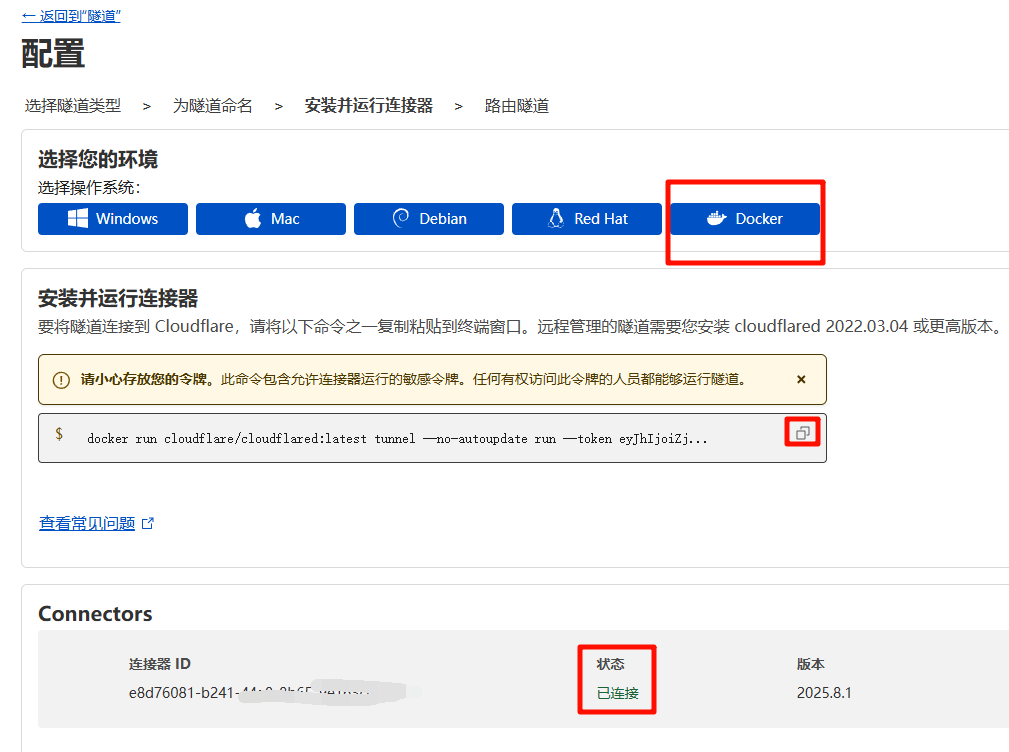Select Red Hat as the operating system

click(587, 219)
